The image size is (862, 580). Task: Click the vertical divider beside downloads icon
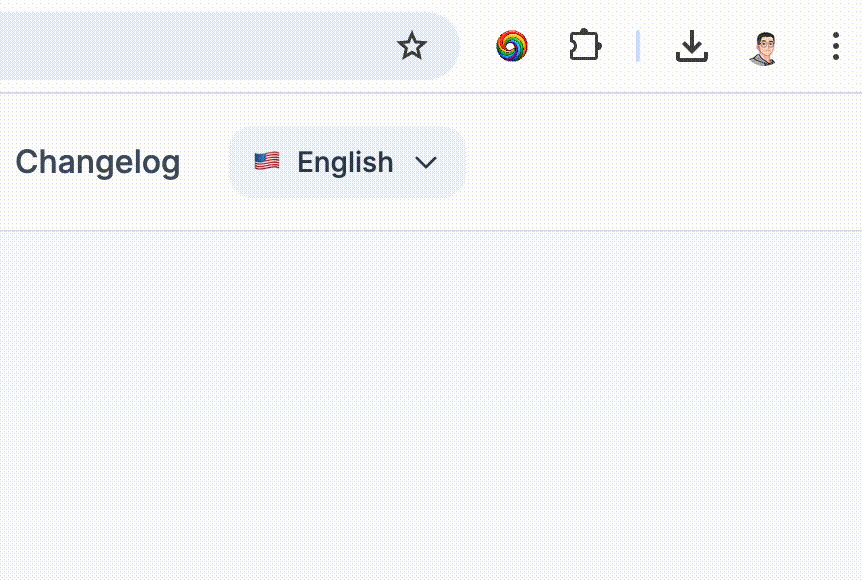[638, 46]
